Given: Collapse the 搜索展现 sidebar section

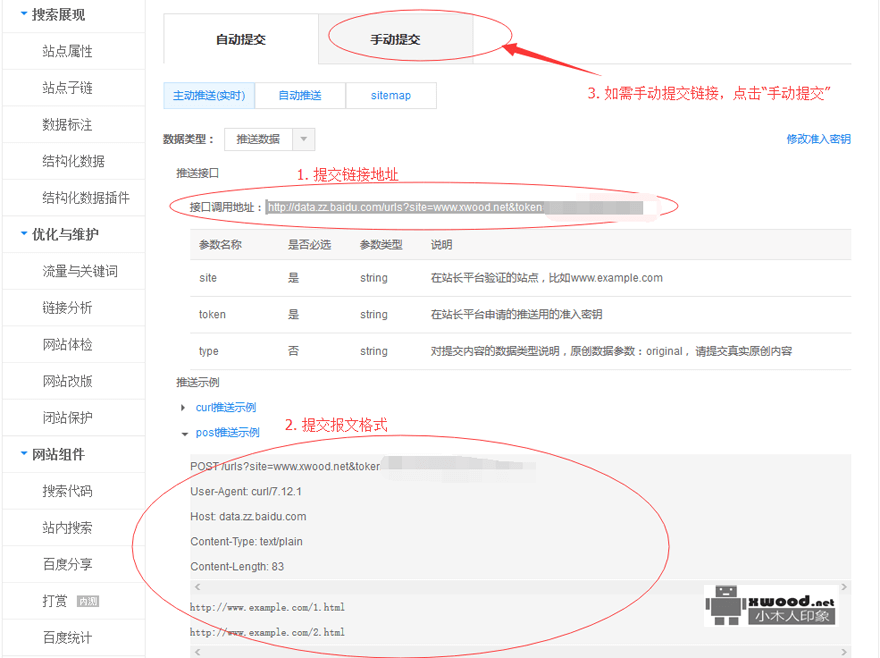Looking at the screenshot, I should click(x=52, y=15).
